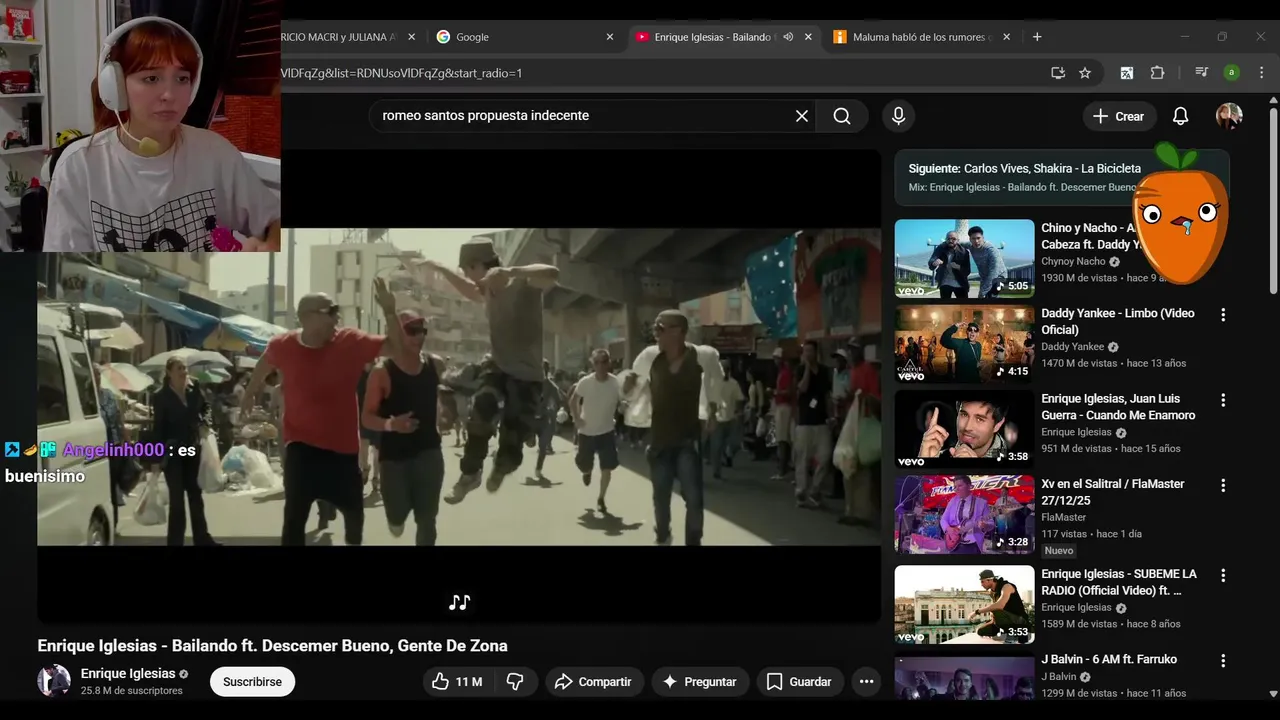The width and height of the screenshot is (1280, 720).
Task: Open the Cuando Me Enamoro thumbnail
Action: 964,430
